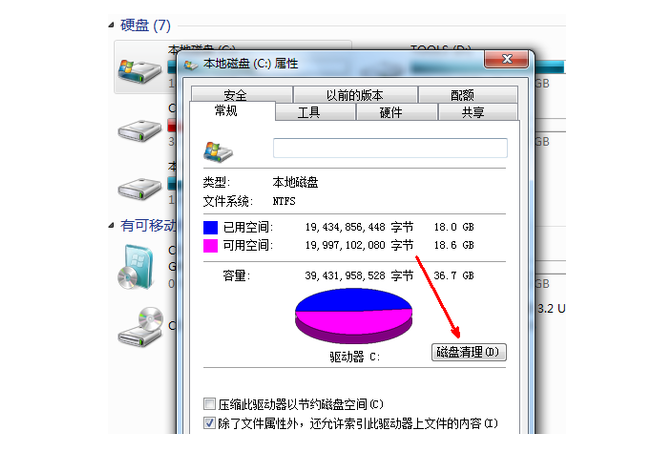Uncheck the allow file content indexing checkbox

click(x=209, y=423)
